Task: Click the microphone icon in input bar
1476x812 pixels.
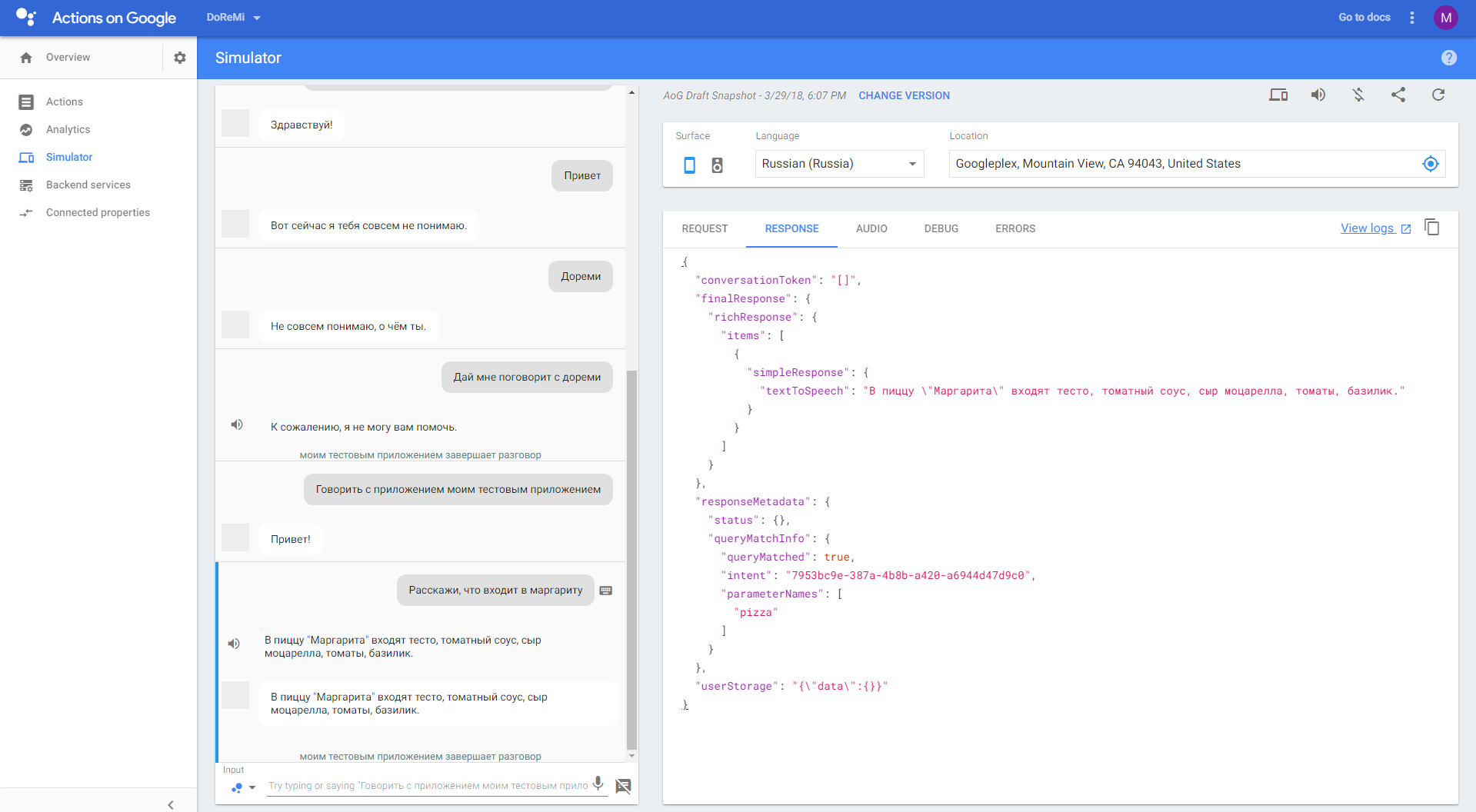Action: [x=598, y=784]
